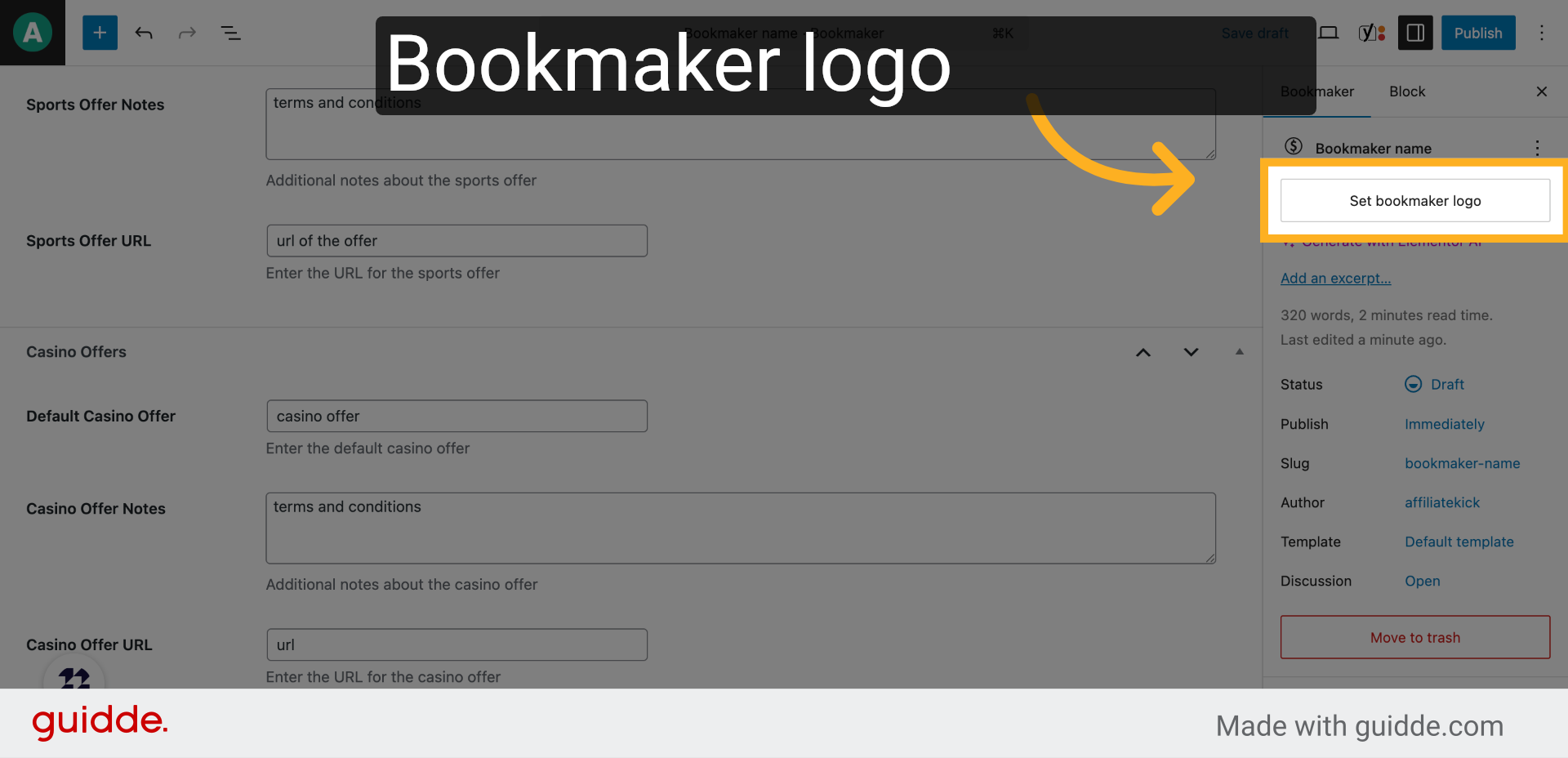Click the Add an excerpt link
1568x758 pixels.
[x=1335, y=279]
